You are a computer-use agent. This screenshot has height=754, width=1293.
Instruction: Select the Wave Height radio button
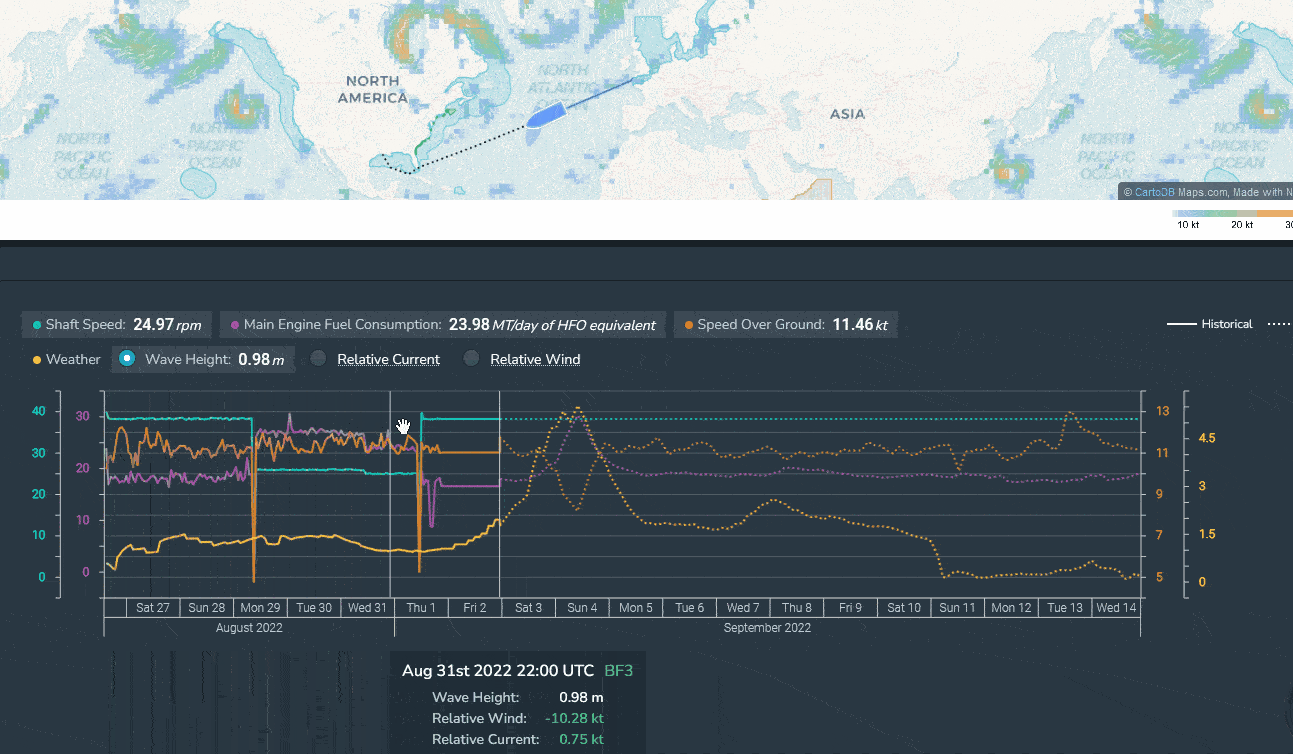(x=127, y=359)
